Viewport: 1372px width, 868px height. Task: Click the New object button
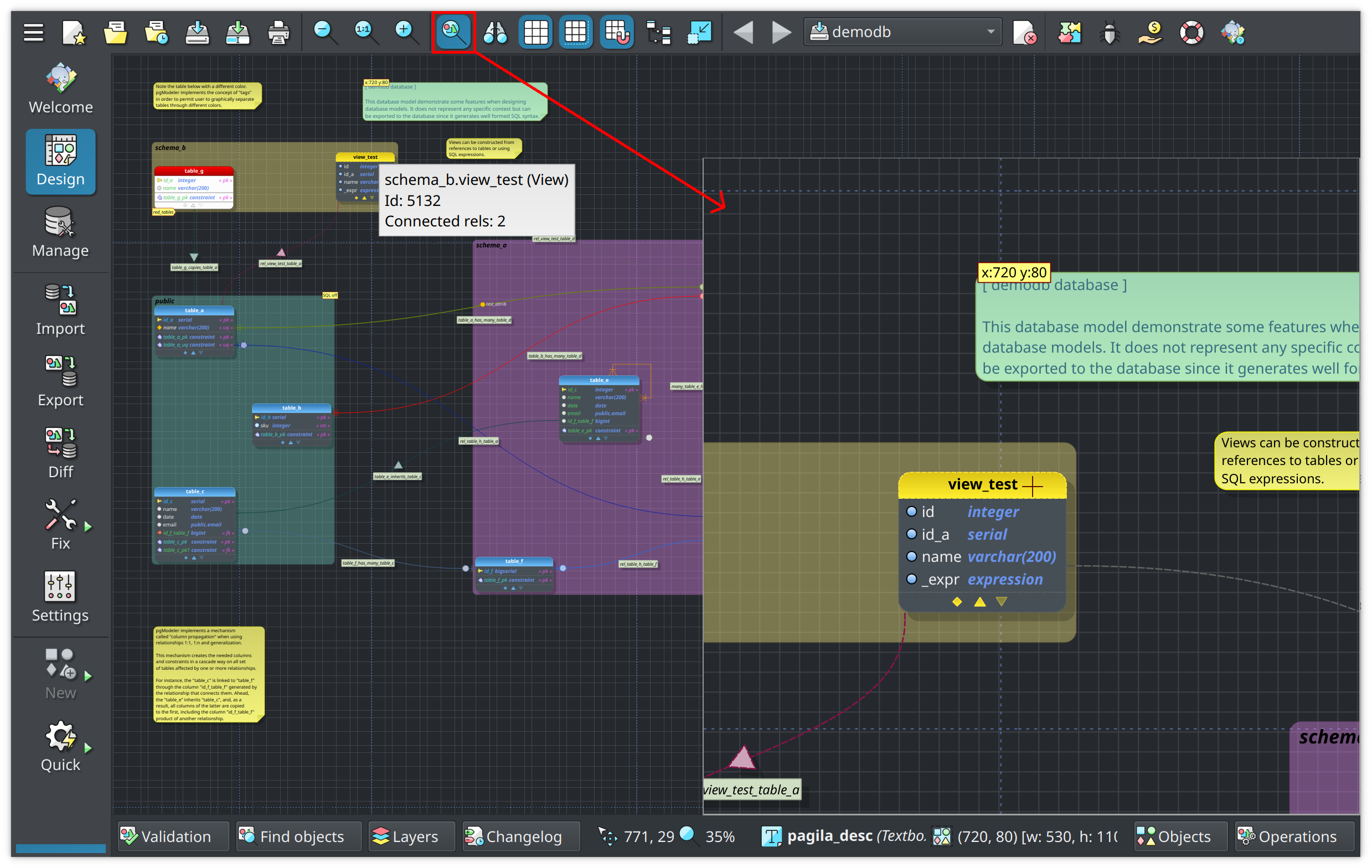(60, 674)
